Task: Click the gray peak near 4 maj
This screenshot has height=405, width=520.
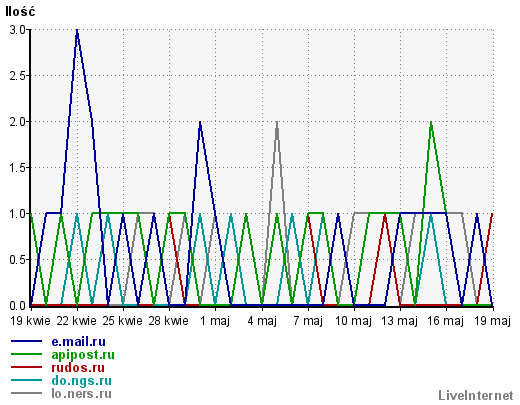Action: coord(277,123)
